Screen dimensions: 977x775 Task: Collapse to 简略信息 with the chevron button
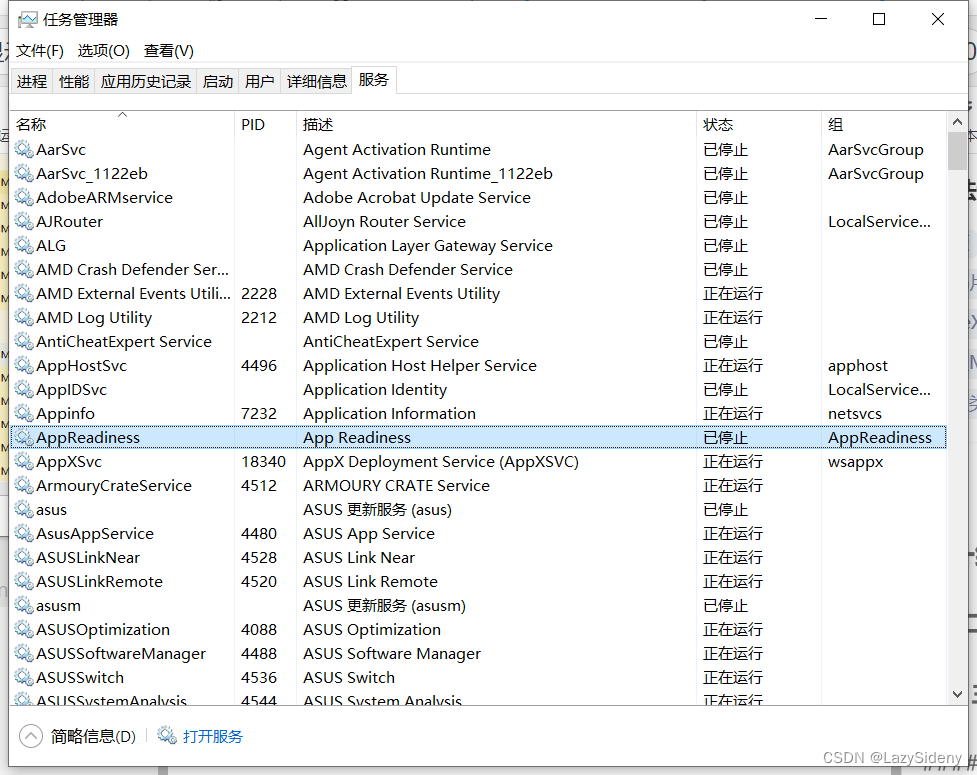click(31, 736)
